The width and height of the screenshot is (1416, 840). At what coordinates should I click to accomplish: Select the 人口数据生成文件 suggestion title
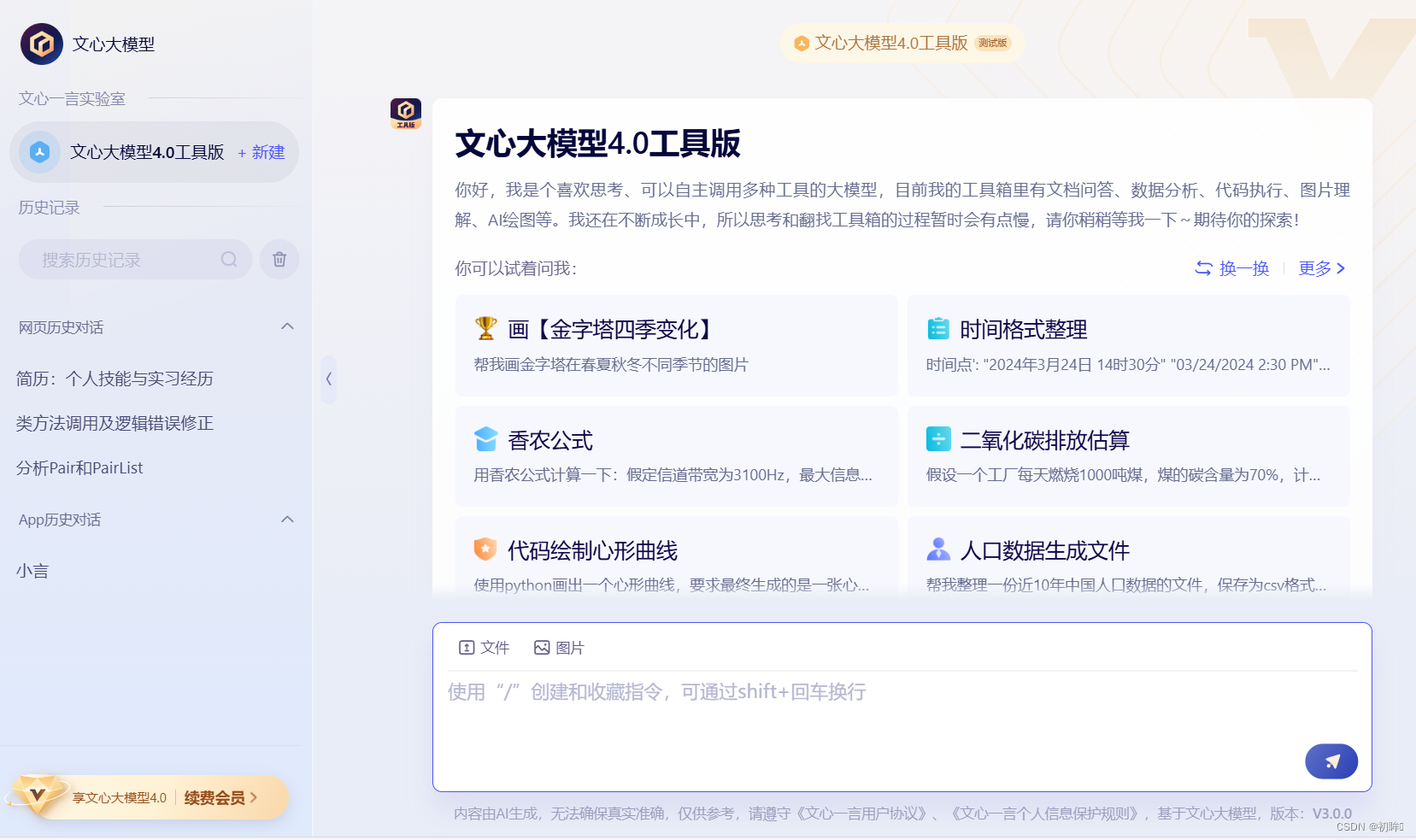[x=1045, y=550]
